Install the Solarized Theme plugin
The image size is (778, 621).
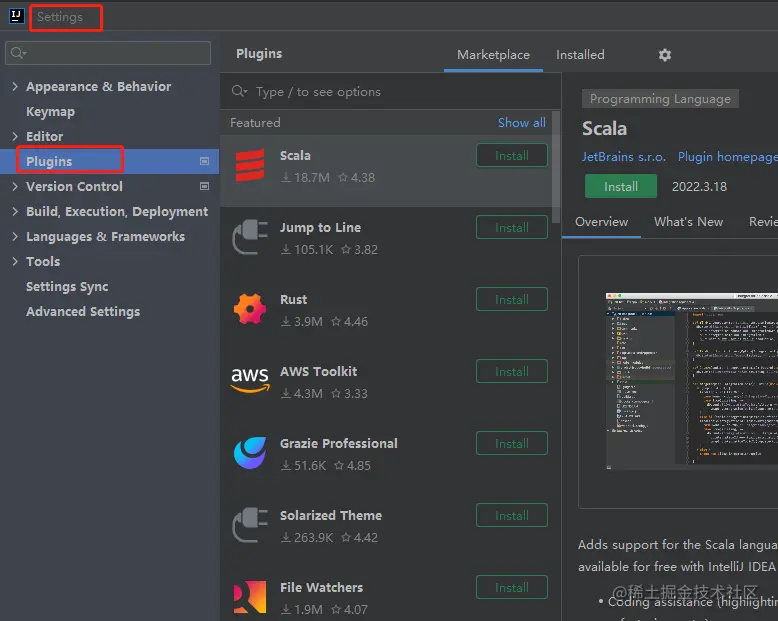(512, 515)
